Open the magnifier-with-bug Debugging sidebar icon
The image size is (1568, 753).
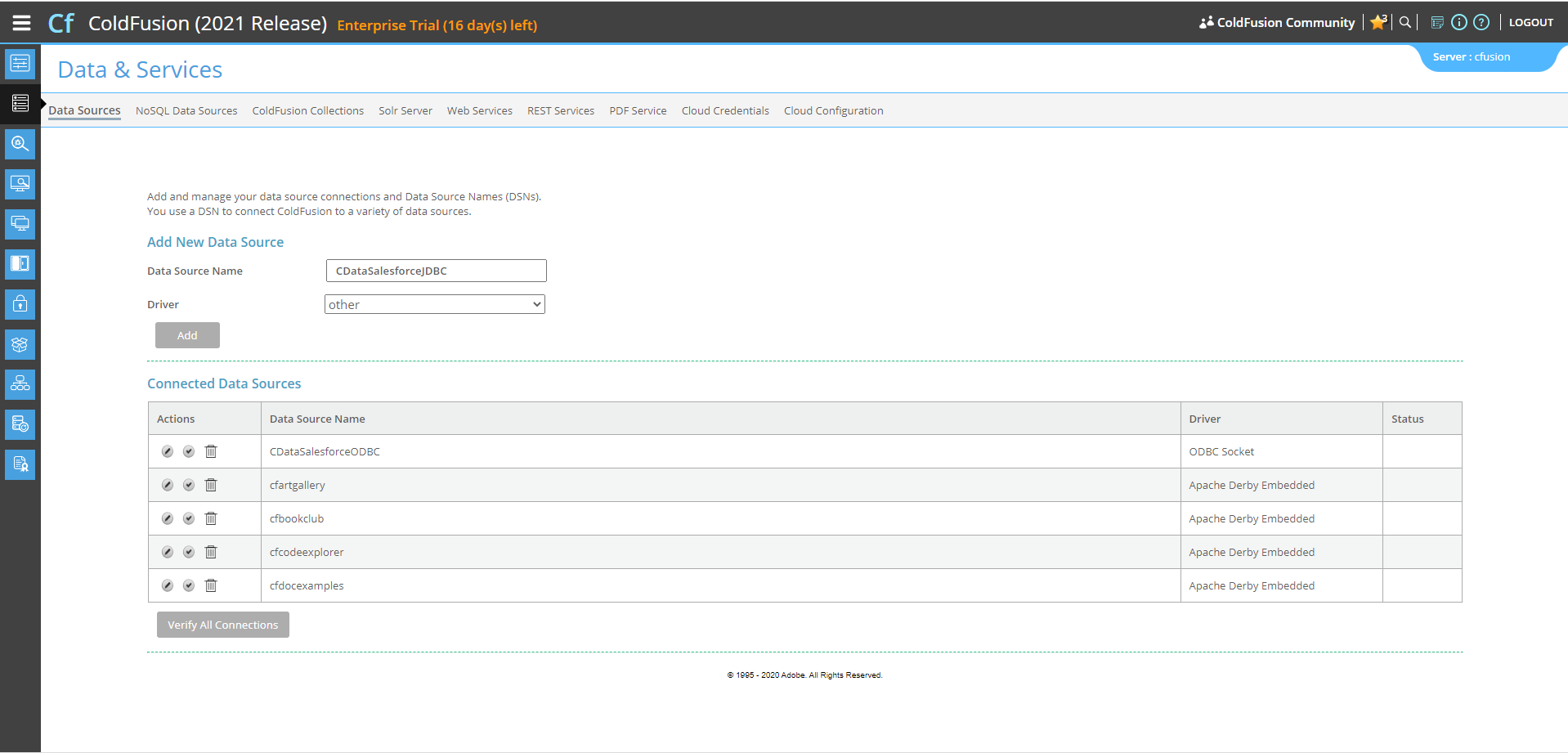tap(20, 144)
